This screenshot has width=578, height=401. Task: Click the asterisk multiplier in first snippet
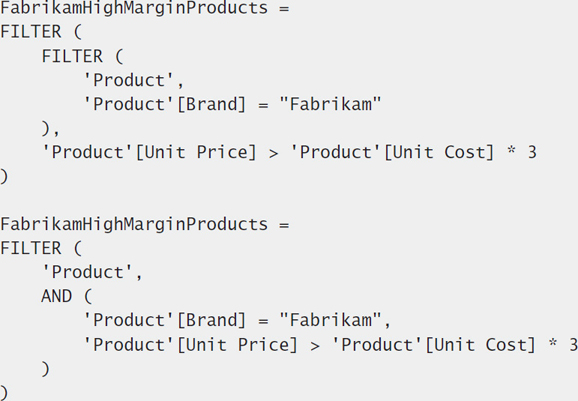point(511,151)
